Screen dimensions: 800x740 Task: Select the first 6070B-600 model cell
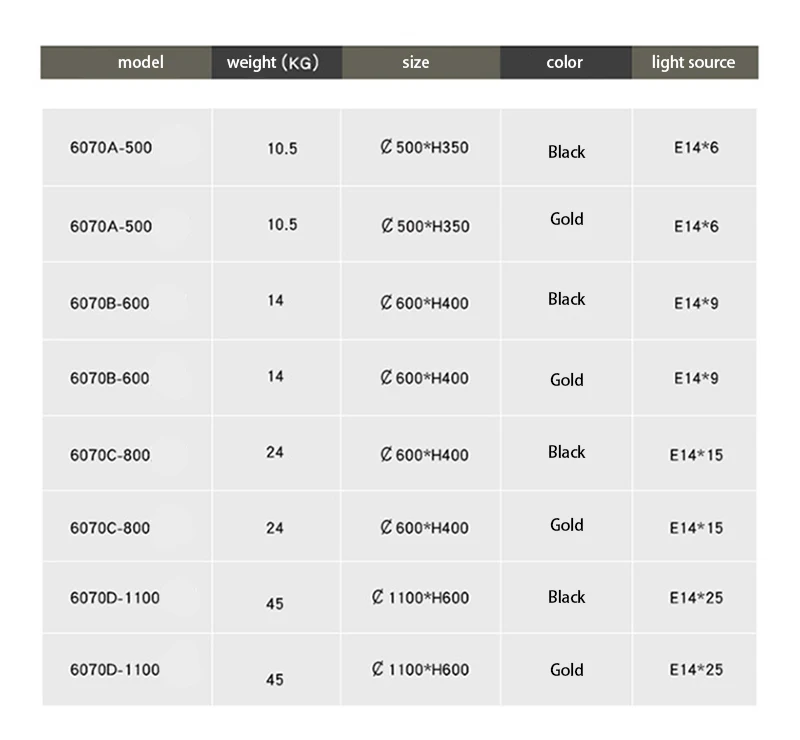point(127,301)
